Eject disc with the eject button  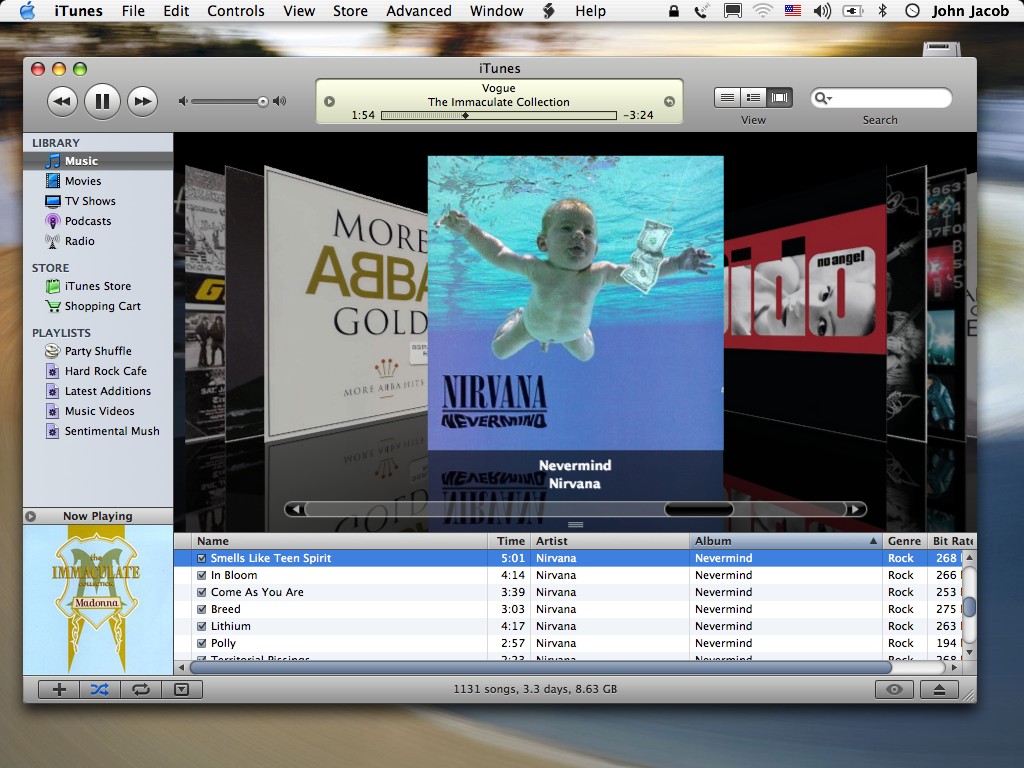pyautogui.click(x=939, y=690)
